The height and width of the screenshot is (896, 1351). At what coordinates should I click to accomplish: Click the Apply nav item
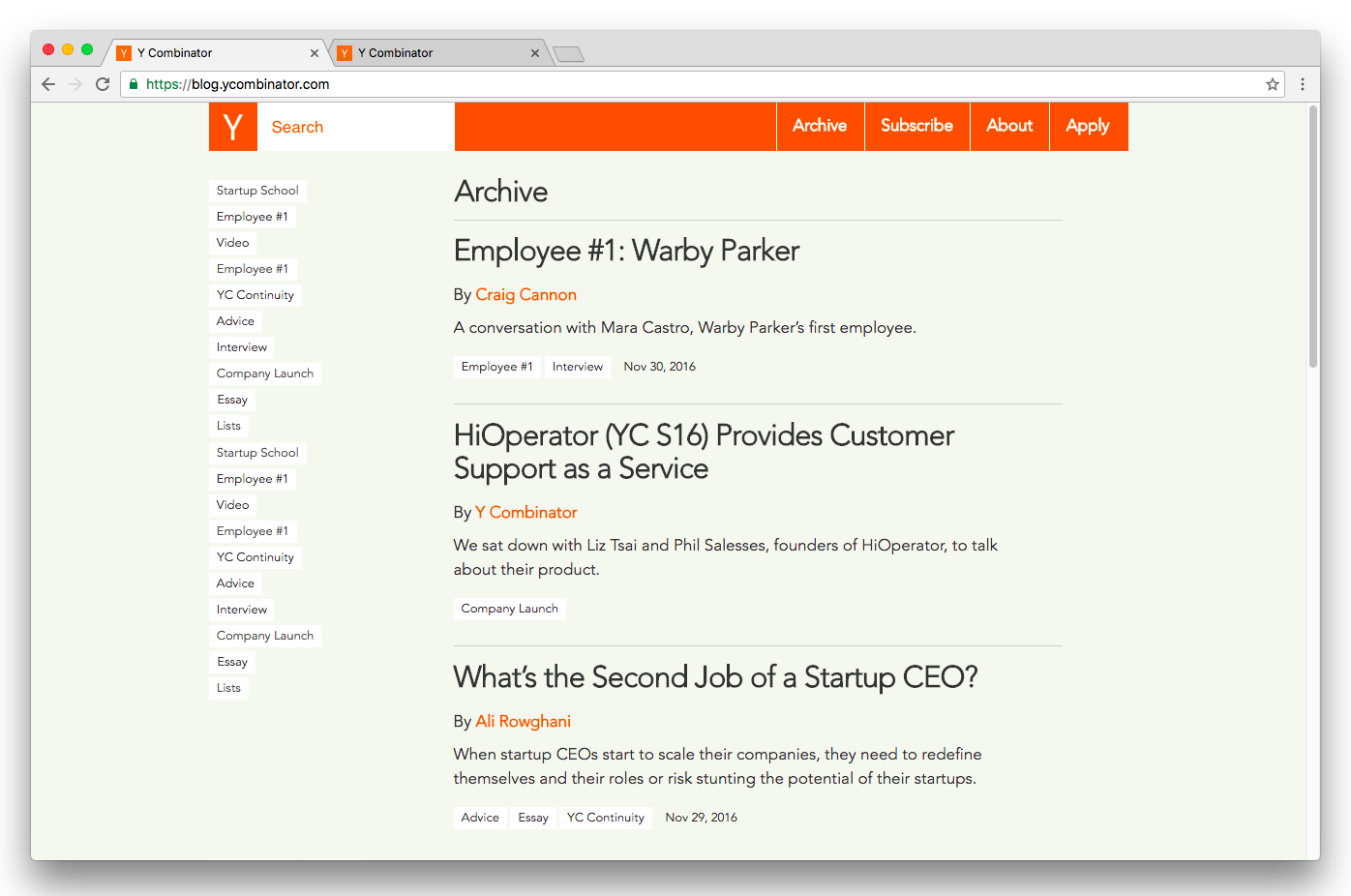1088,126
